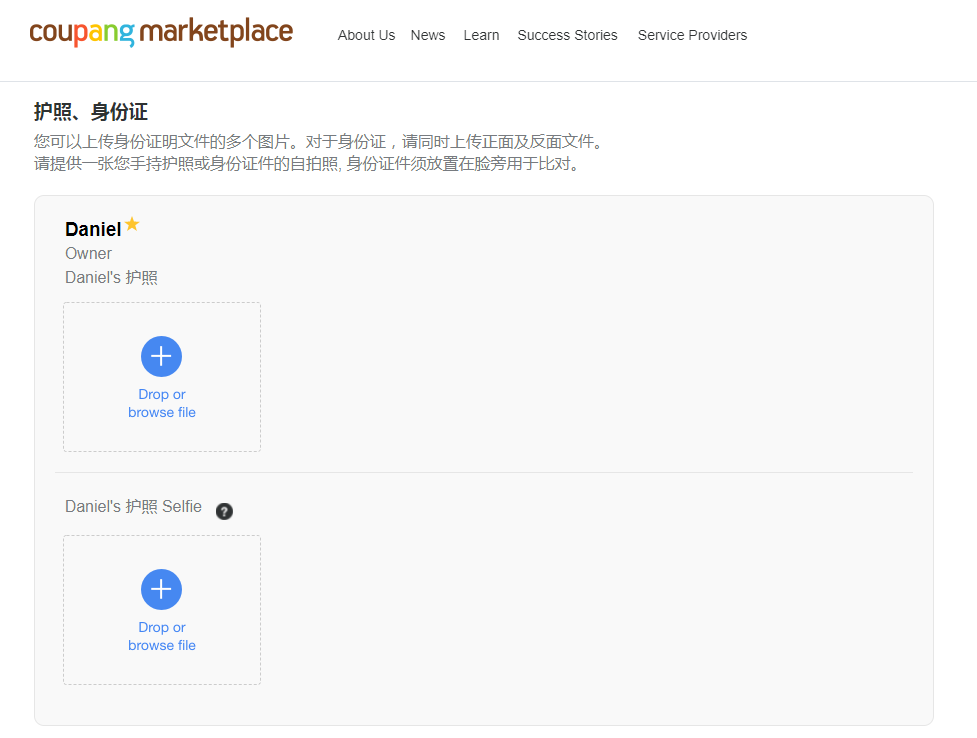Click the question mark icon for selfie requirements
Viewport: 977px width, 738px height.
click(x=224, y=511)
